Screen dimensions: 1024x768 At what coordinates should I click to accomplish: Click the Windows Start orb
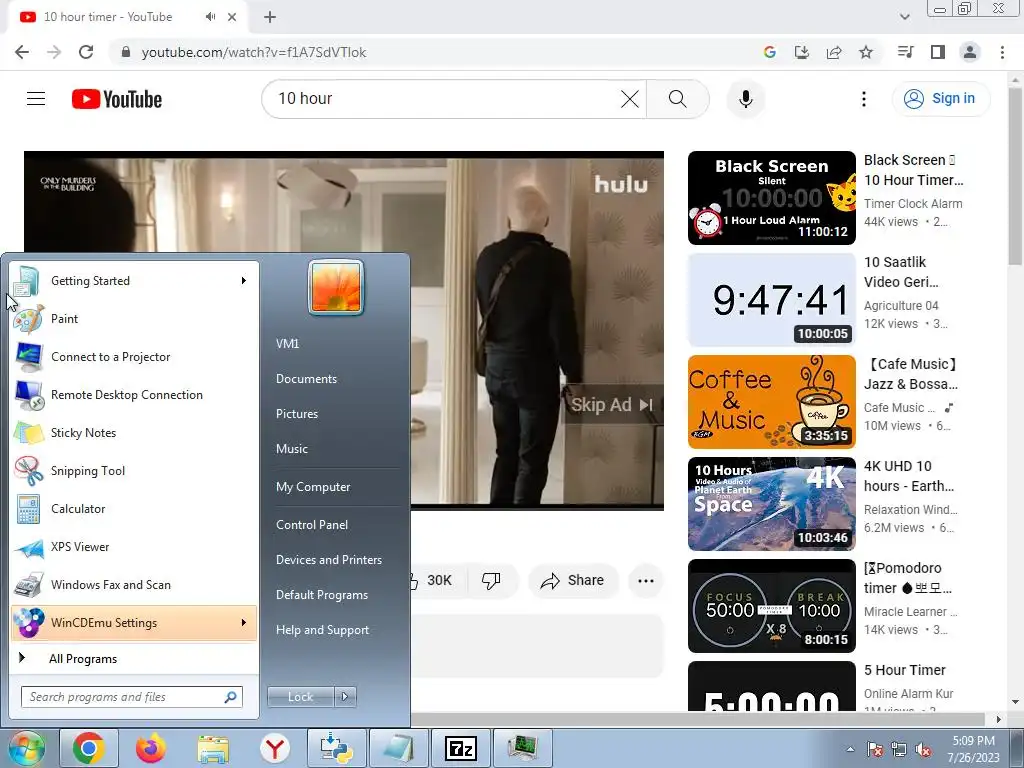click(x=27, y=748)
